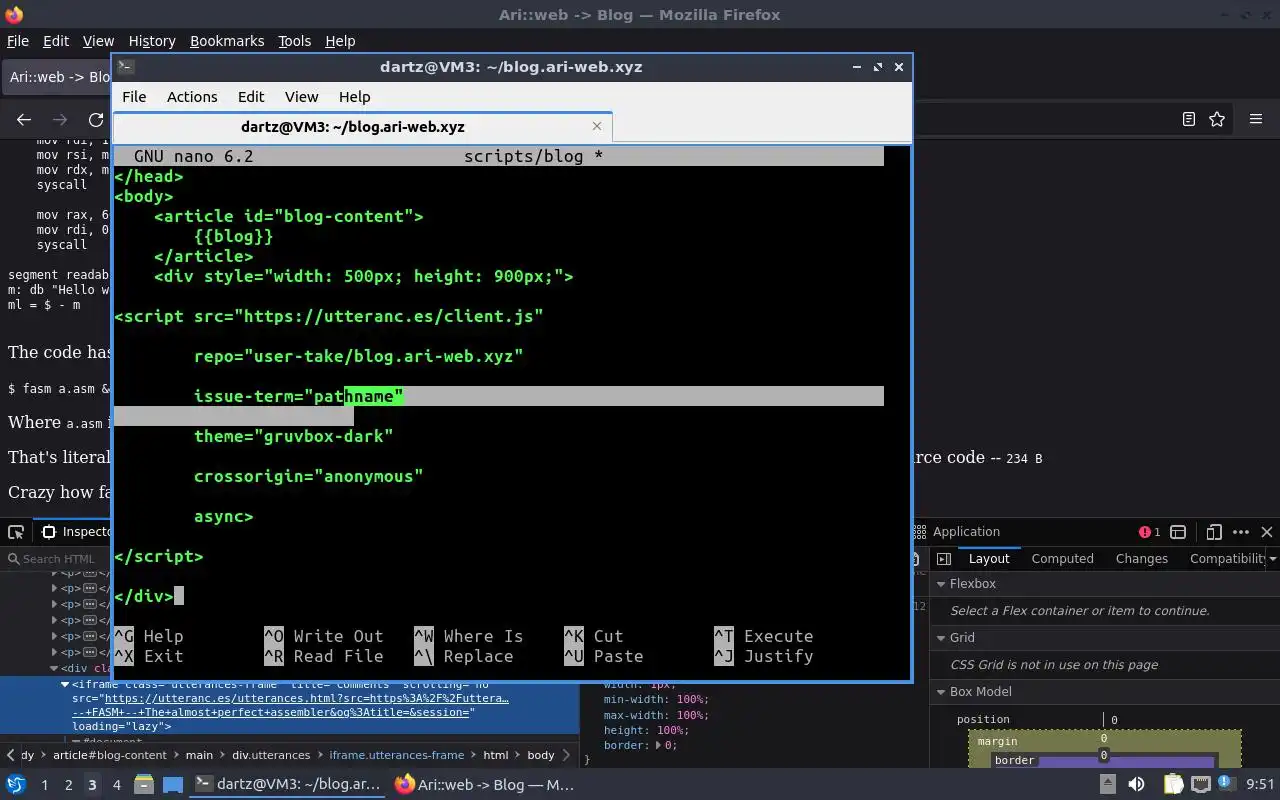Open the taskbar start menu icon
The height and width of the screenshot is (800, 1280).
[x=16, y=785]
